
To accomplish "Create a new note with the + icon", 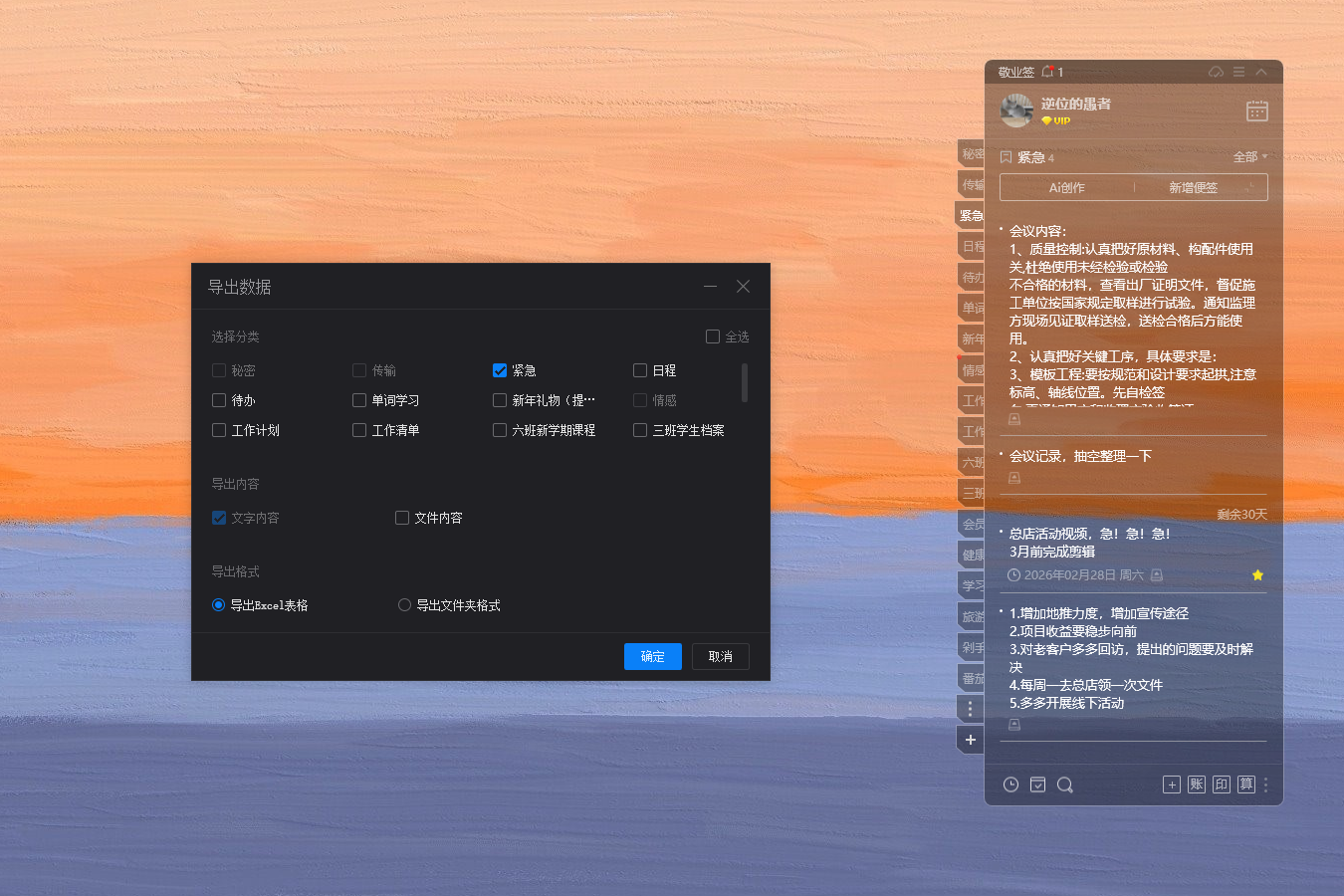I will tap(1172, 784).
